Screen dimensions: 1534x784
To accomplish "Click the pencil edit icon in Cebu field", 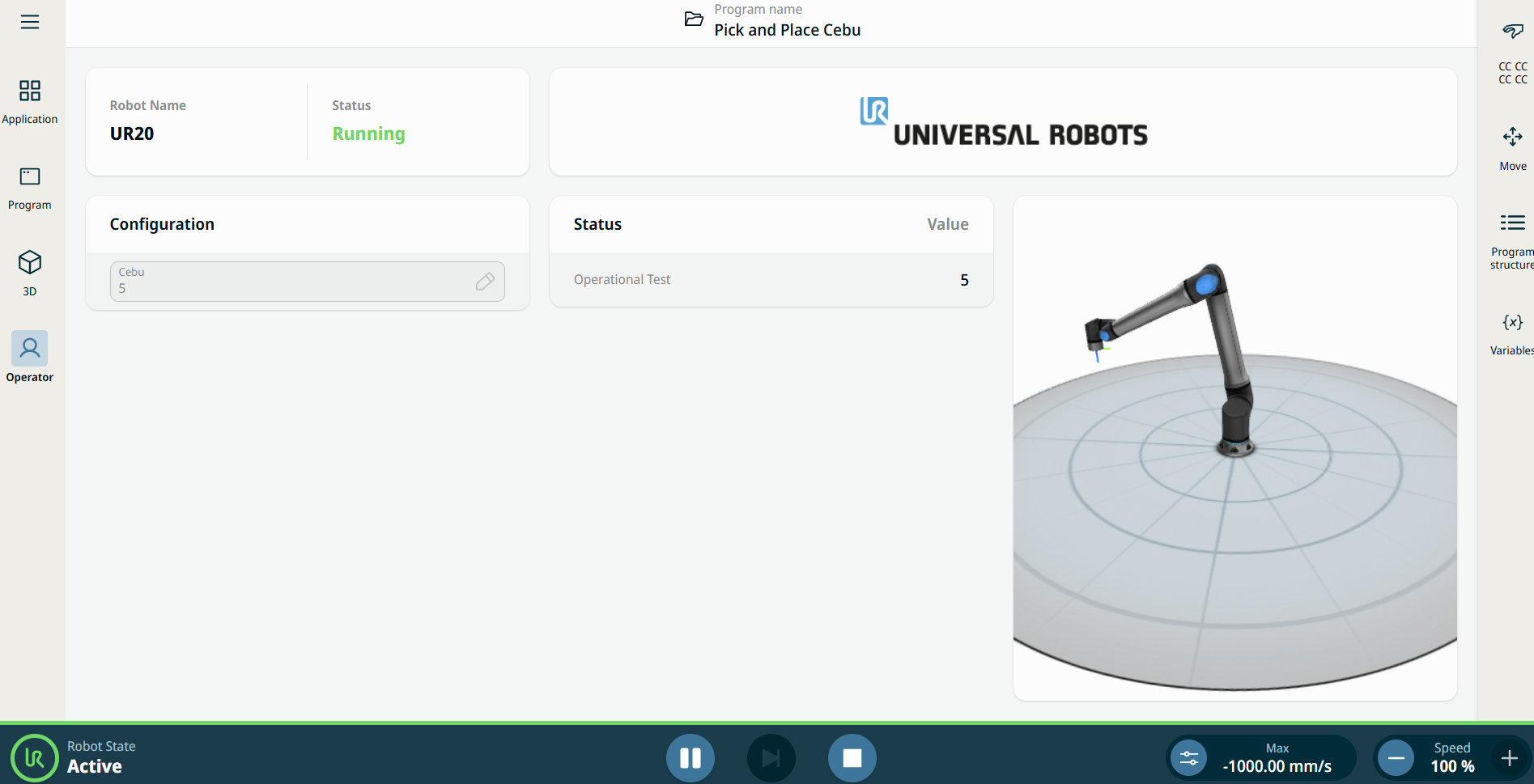I will [485, 282].
